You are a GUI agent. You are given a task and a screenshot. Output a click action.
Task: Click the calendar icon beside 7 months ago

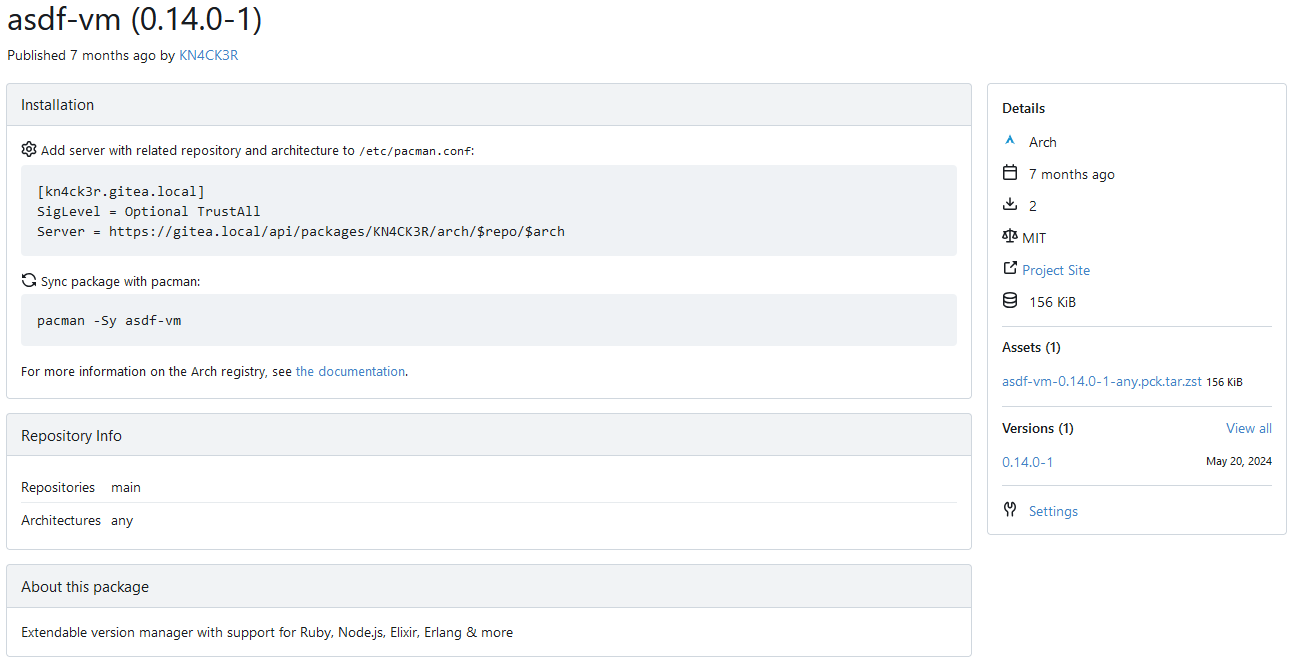[1010, 173]
